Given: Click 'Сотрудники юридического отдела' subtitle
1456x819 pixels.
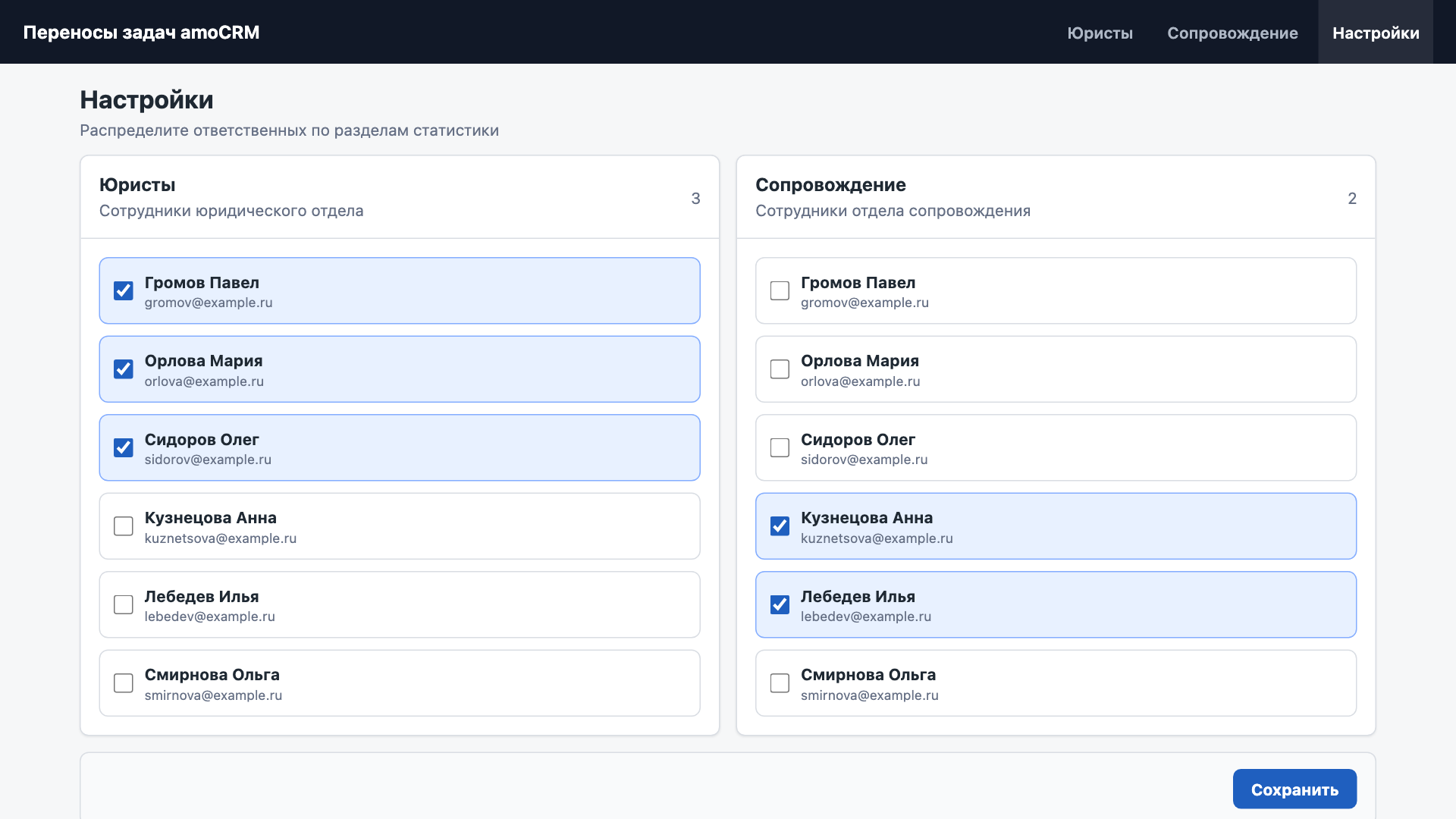Looking at the screenshot, I should [x=231, y=211].
